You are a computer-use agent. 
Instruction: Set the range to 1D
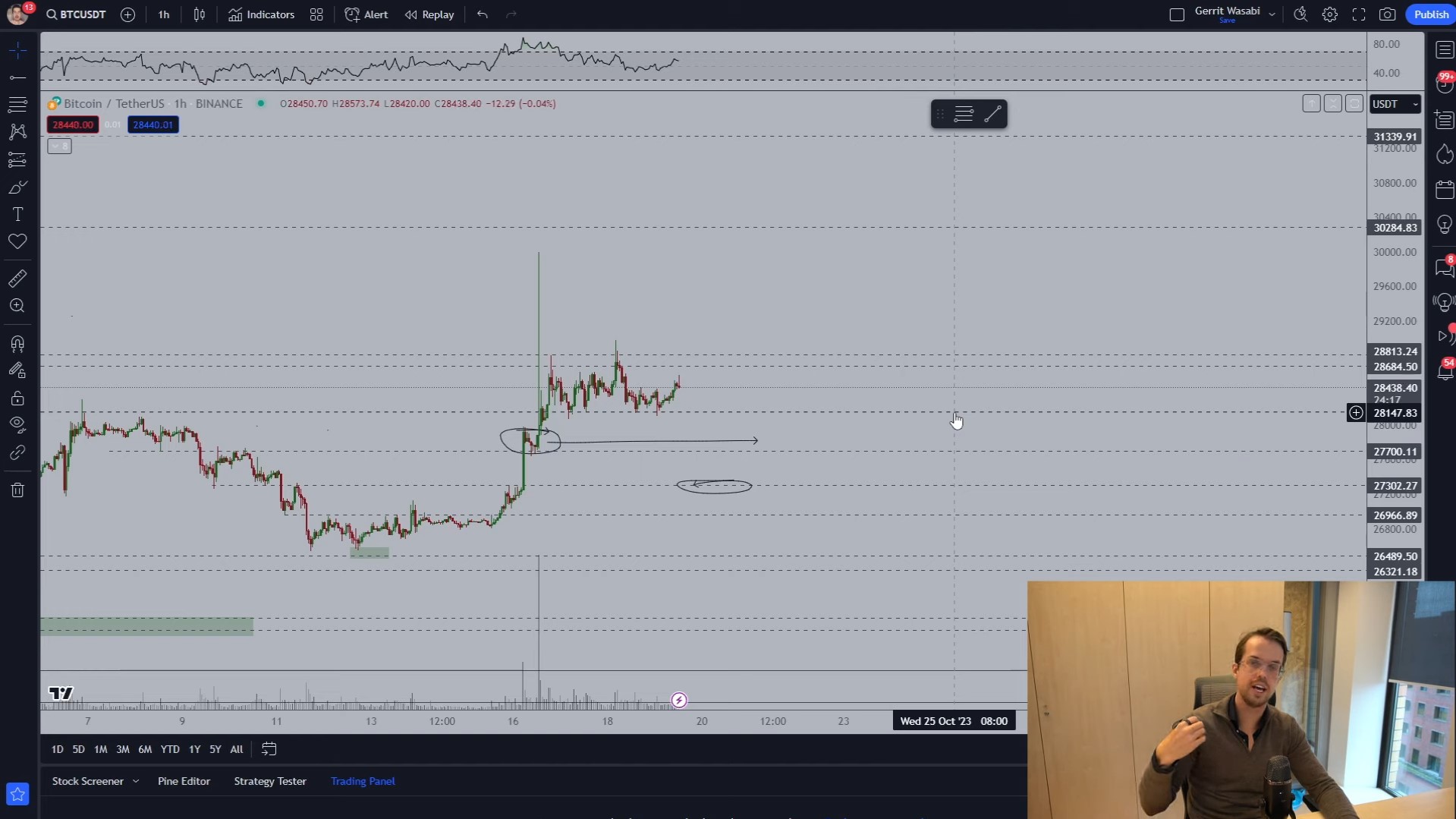[x=57, y=749]
